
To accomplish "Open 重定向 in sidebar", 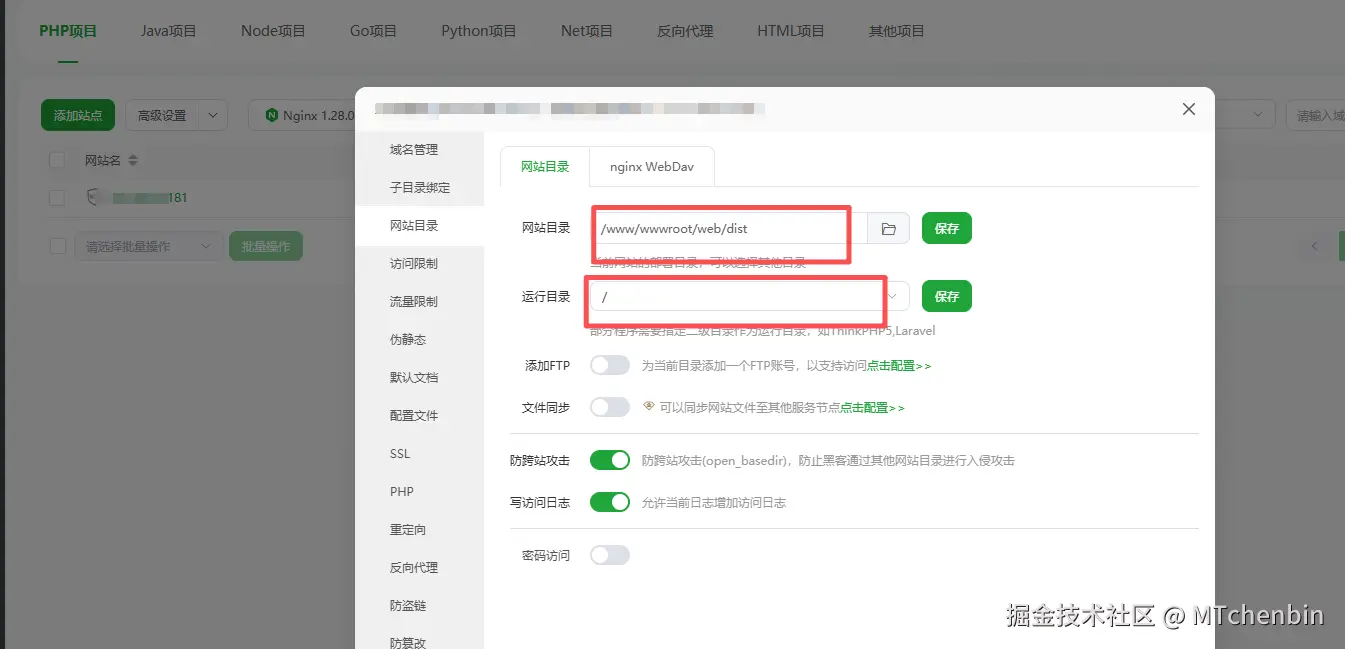I will (420, 530).
